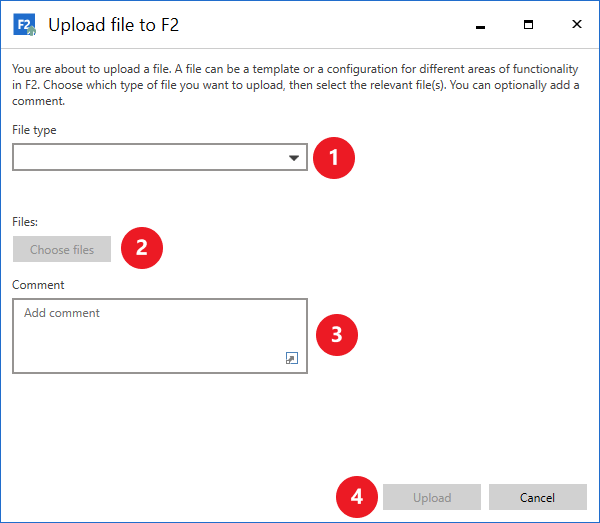Screen dimensions: 600x523
Task: Click the red number 2 callout badge
Action: pyautogui.click(x=142, y=248)
